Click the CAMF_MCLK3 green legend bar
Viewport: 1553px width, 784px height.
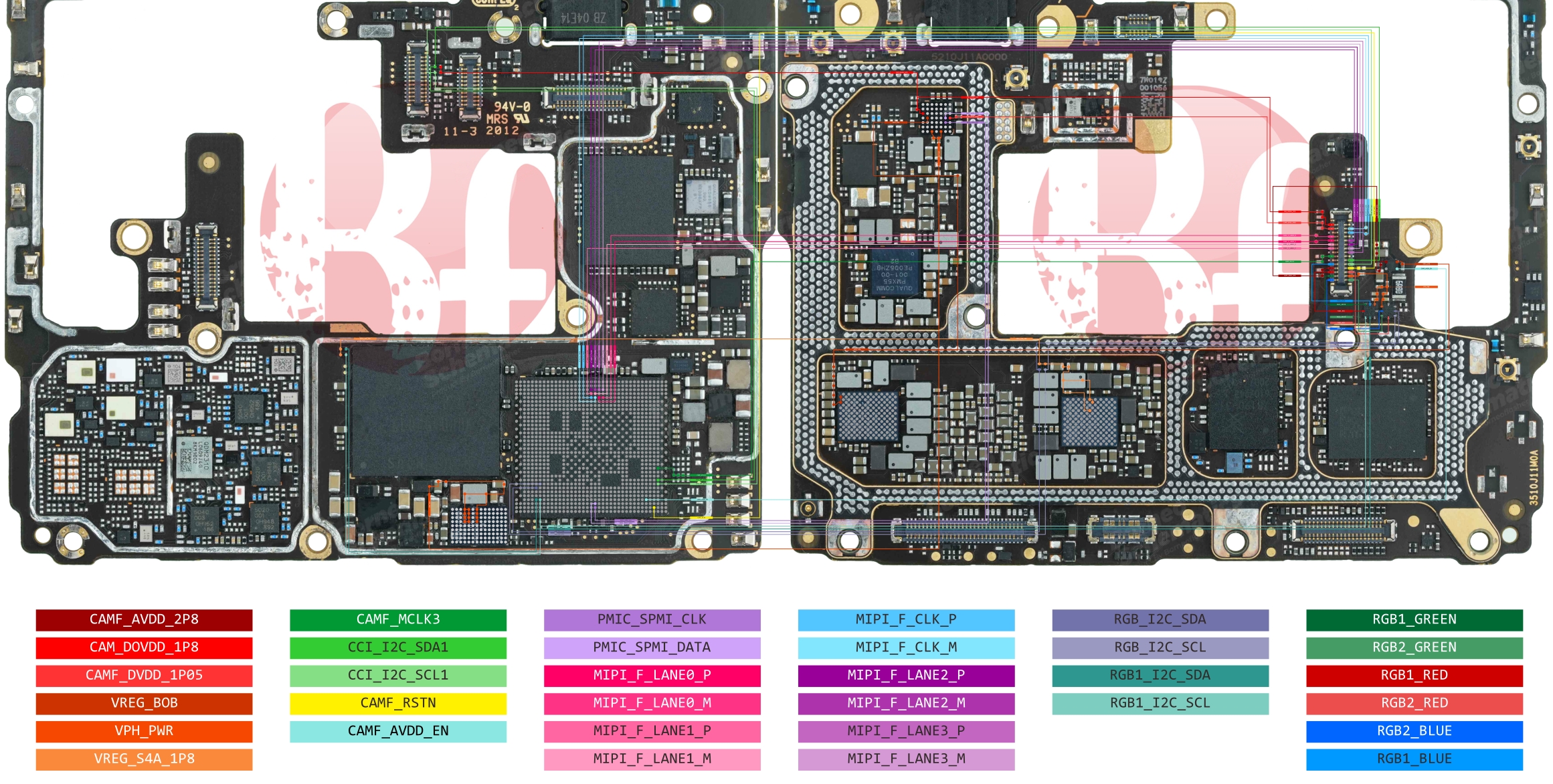click(398, 619)
